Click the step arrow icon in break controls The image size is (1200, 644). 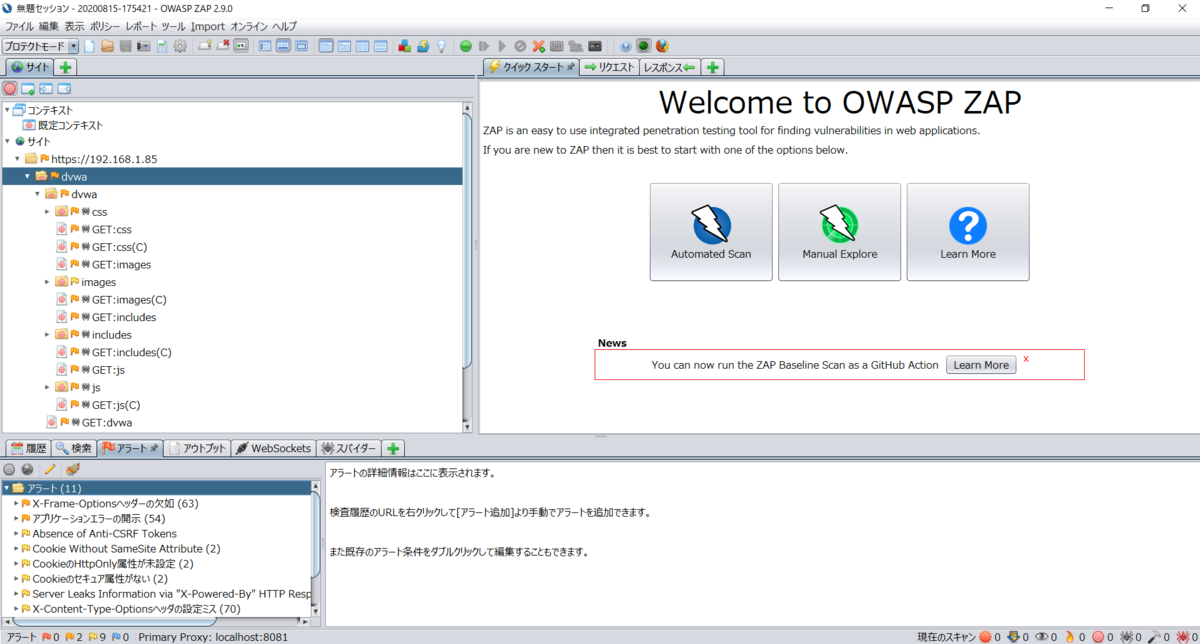[483, 46]
